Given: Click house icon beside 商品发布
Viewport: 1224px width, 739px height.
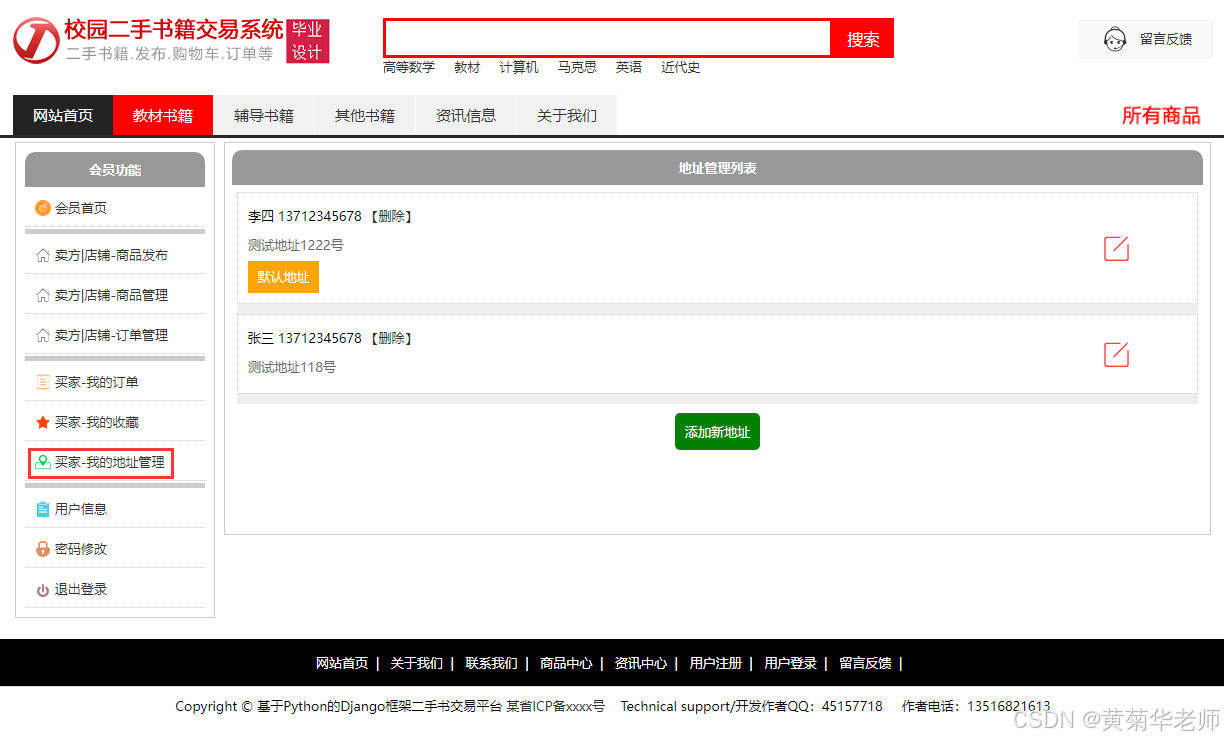Looking at the screenshot, I should coord(43,255).
